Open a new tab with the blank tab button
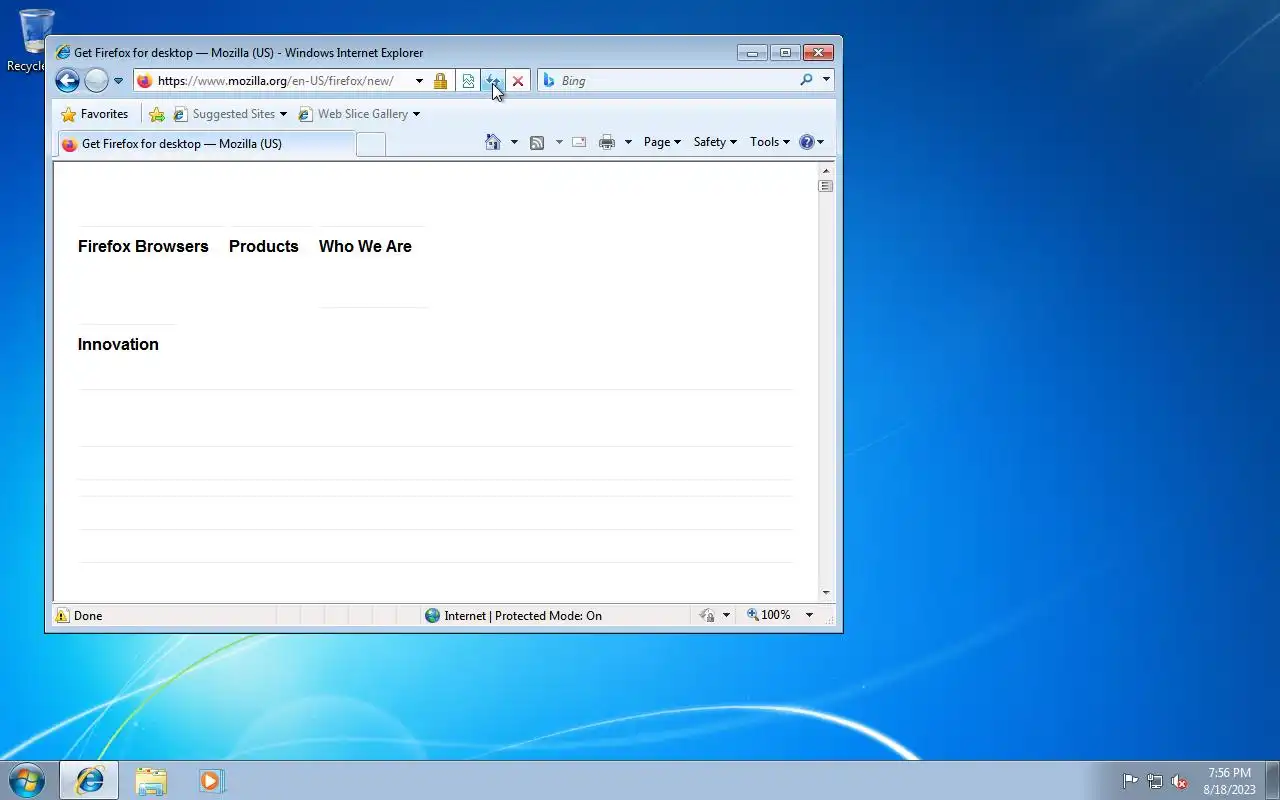1280x800 pixels. pos(371,144)
